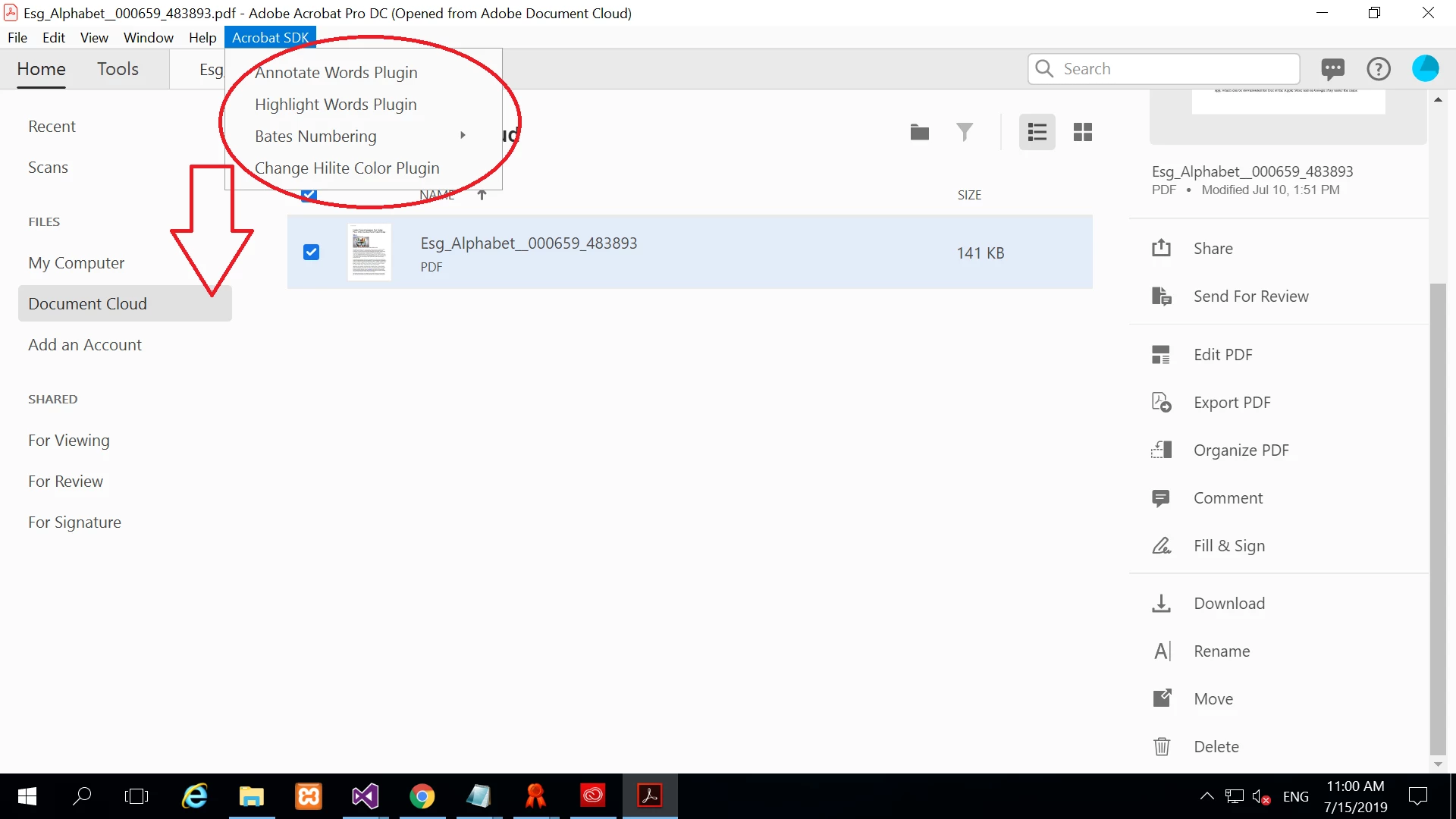Click Add an Account link
Image resolution: width=1456 pixels, height=819 pixels.
click(84, 345)
